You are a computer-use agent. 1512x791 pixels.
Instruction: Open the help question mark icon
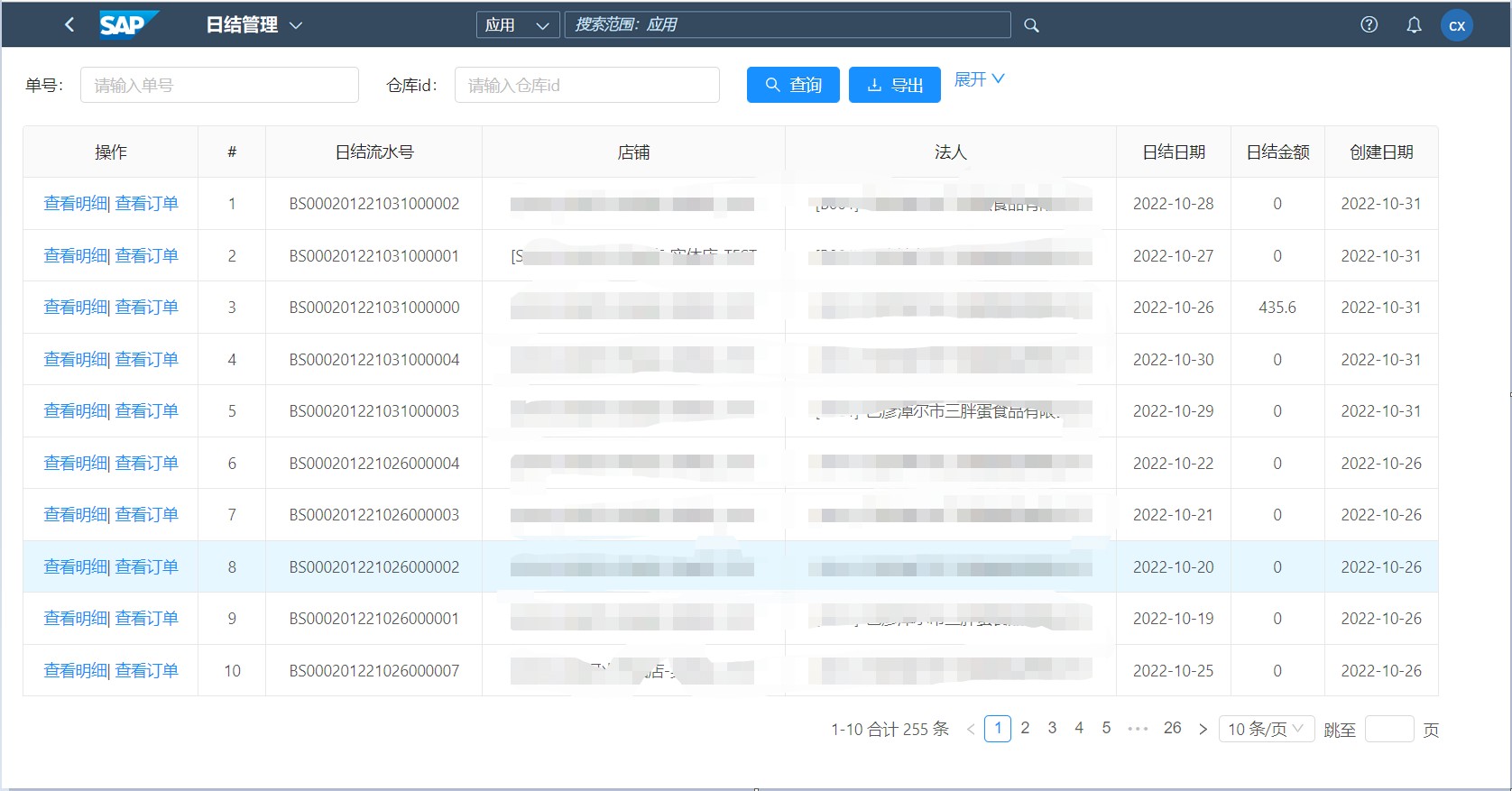click(1369, 25)
